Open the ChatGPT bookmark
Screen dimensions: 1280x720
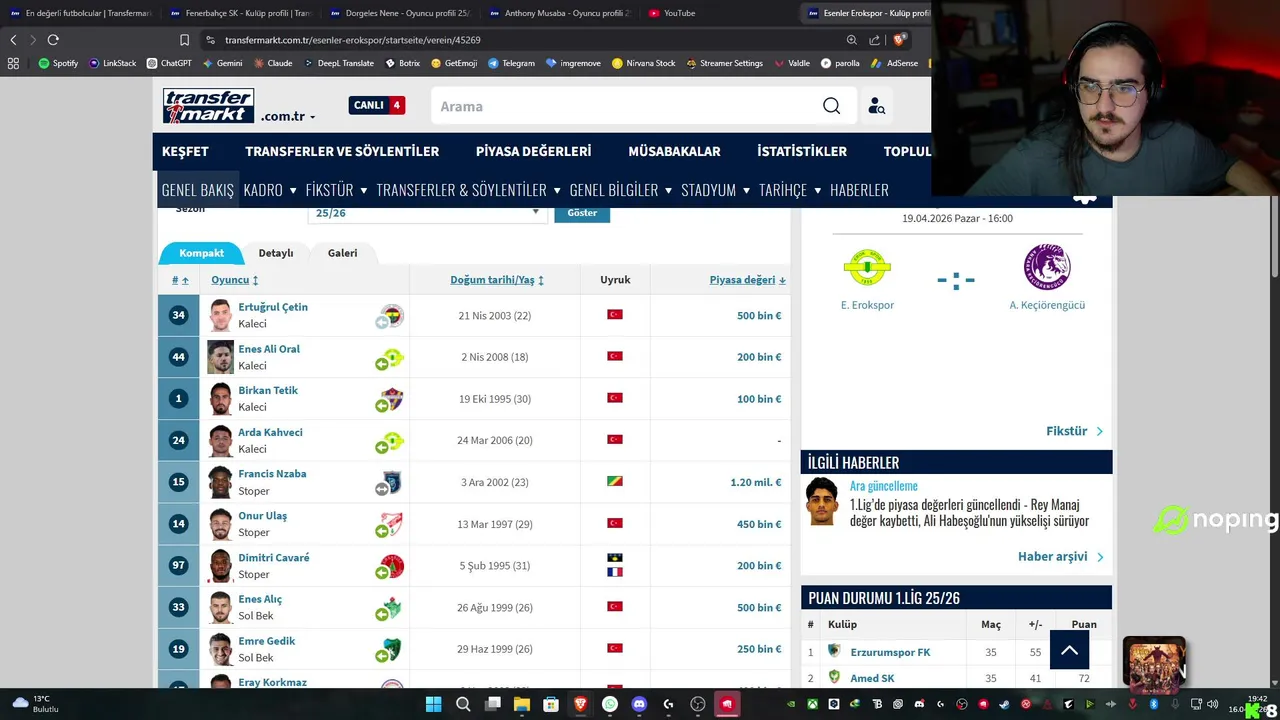[169, 63]
